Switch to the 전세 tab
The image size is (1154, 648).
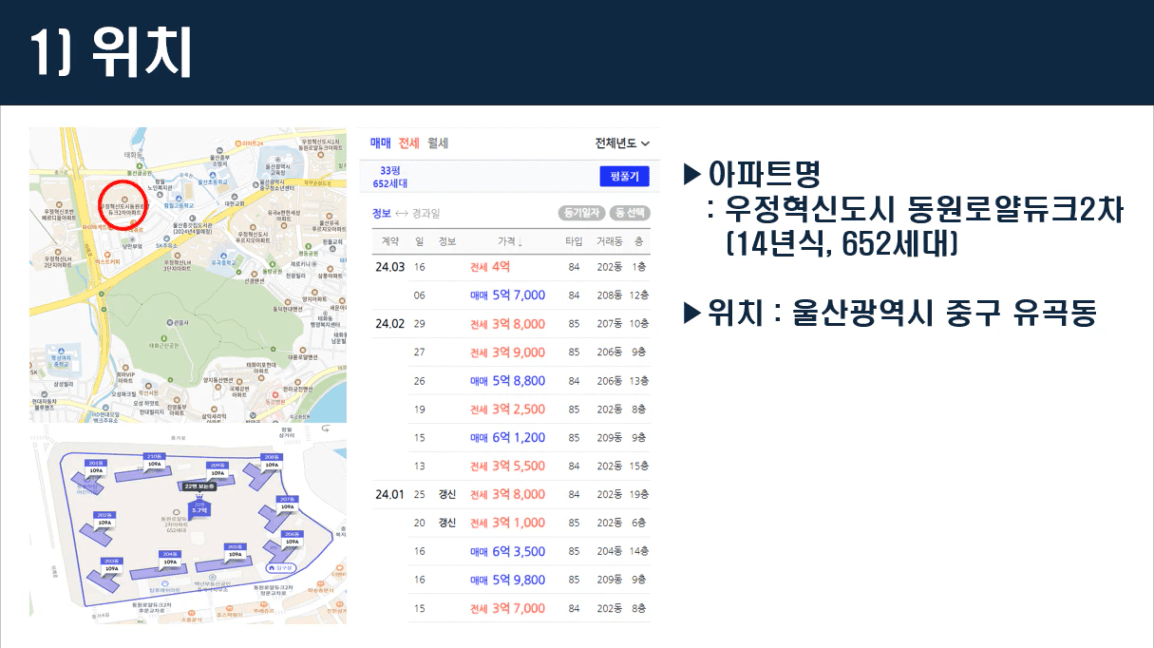(x=409, y=143)
